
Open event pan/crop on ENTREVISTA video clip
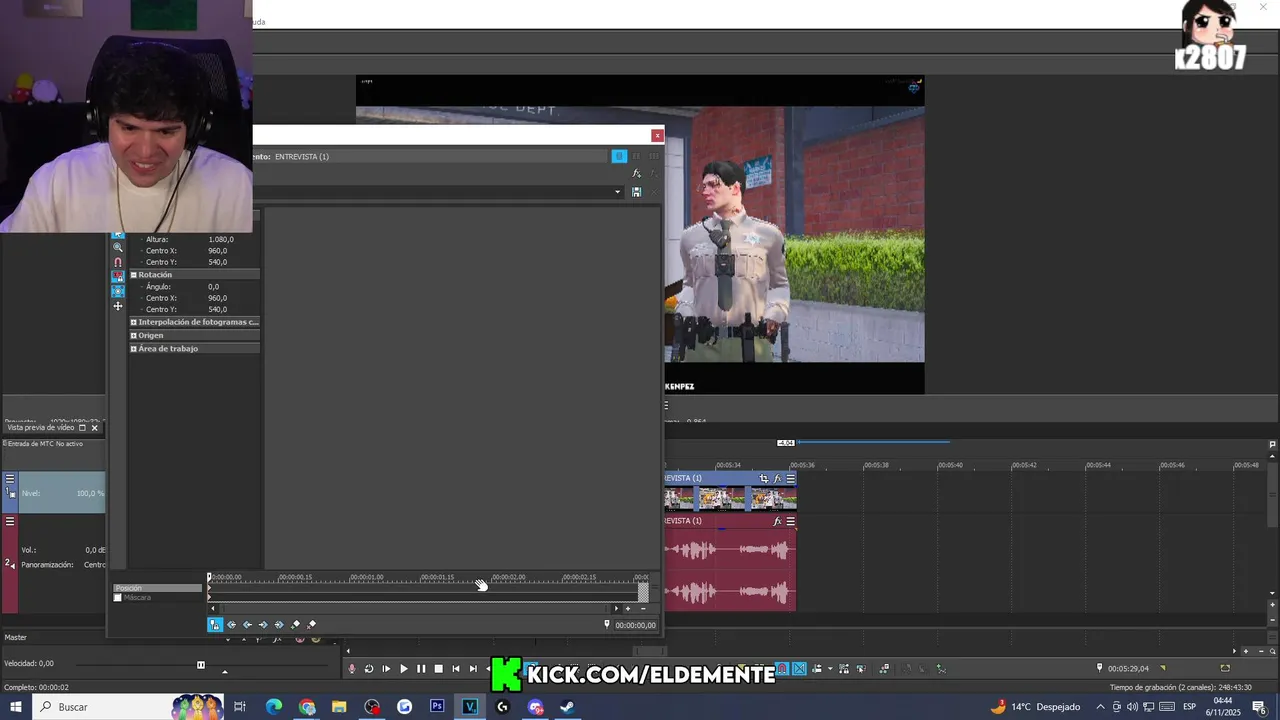[764, 479]
